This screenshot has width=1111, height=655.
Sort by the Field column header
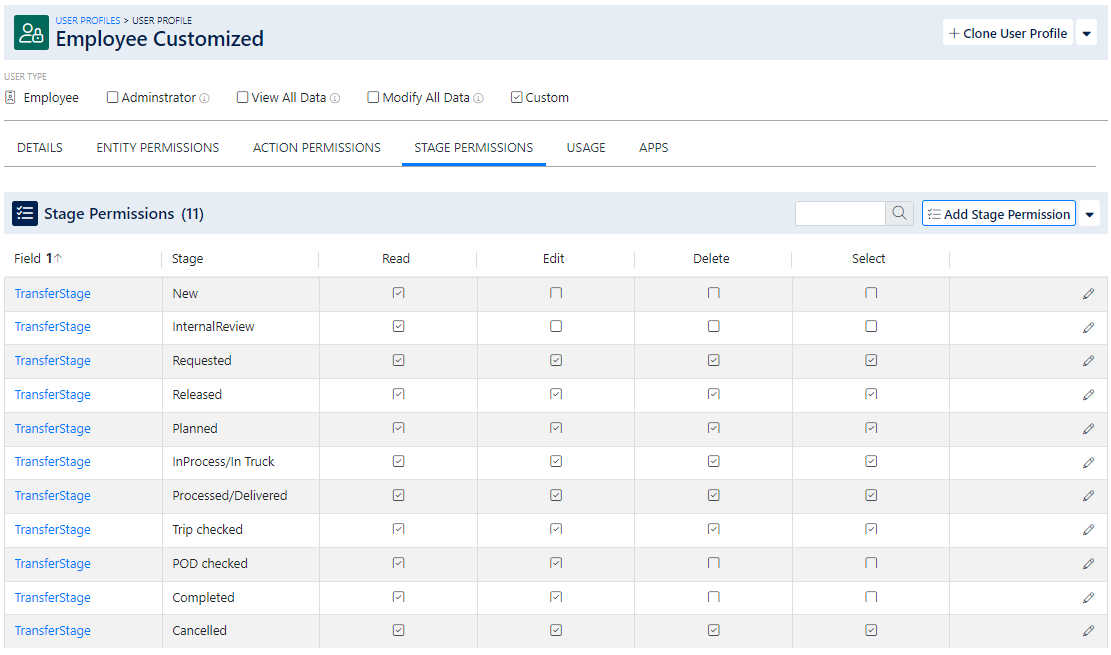pos(38,259)
